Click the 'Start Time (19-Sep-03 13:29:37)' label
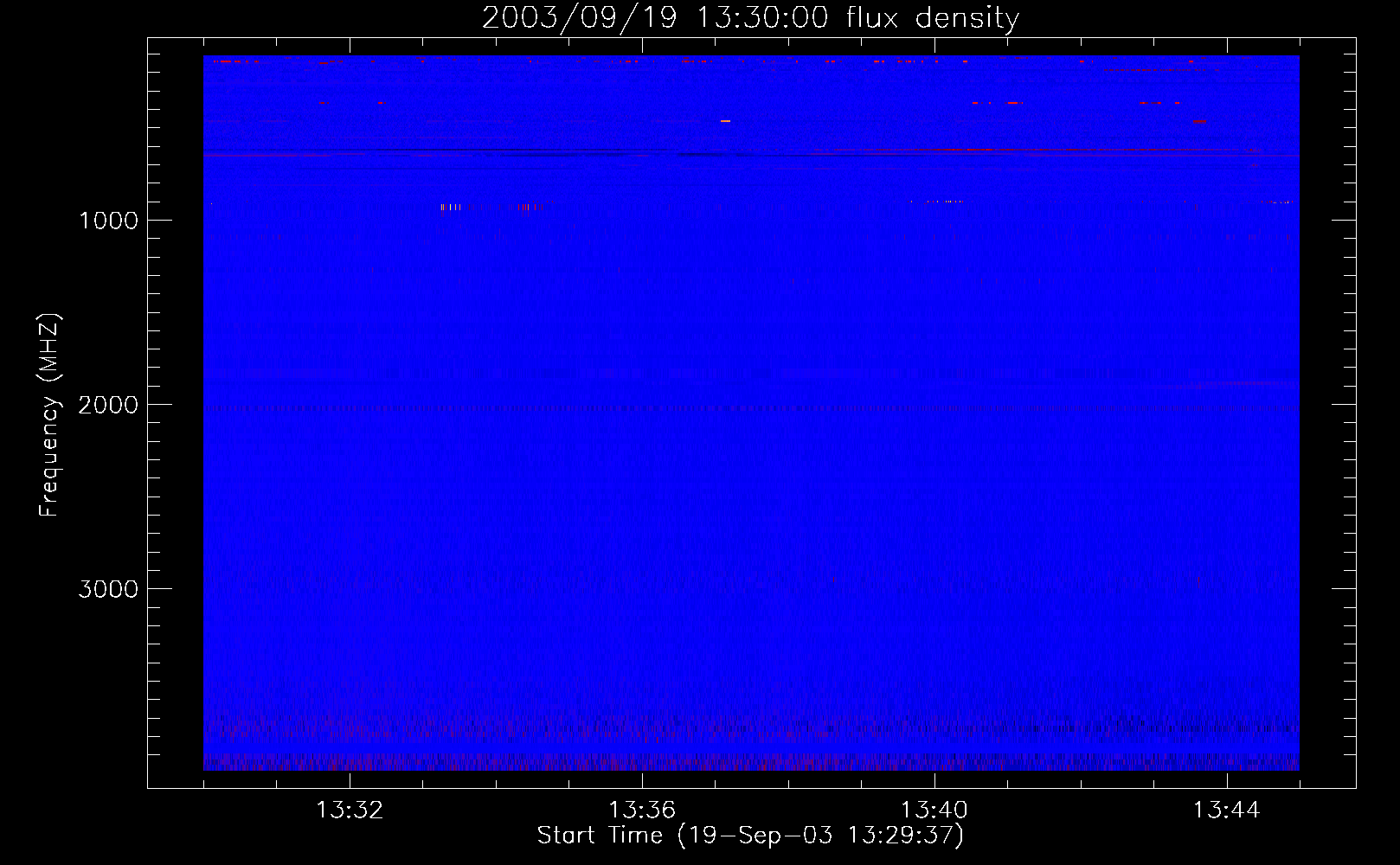The height and width of the screenshot is (865, 1400). pyautogui.click(x=750, y=836)
